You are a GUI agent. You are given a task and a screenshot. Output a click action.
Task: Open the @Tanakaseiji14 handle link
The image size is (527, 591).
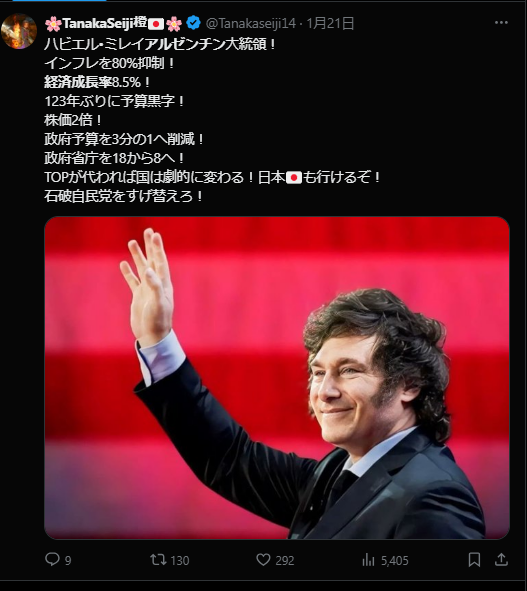[250, 23]
